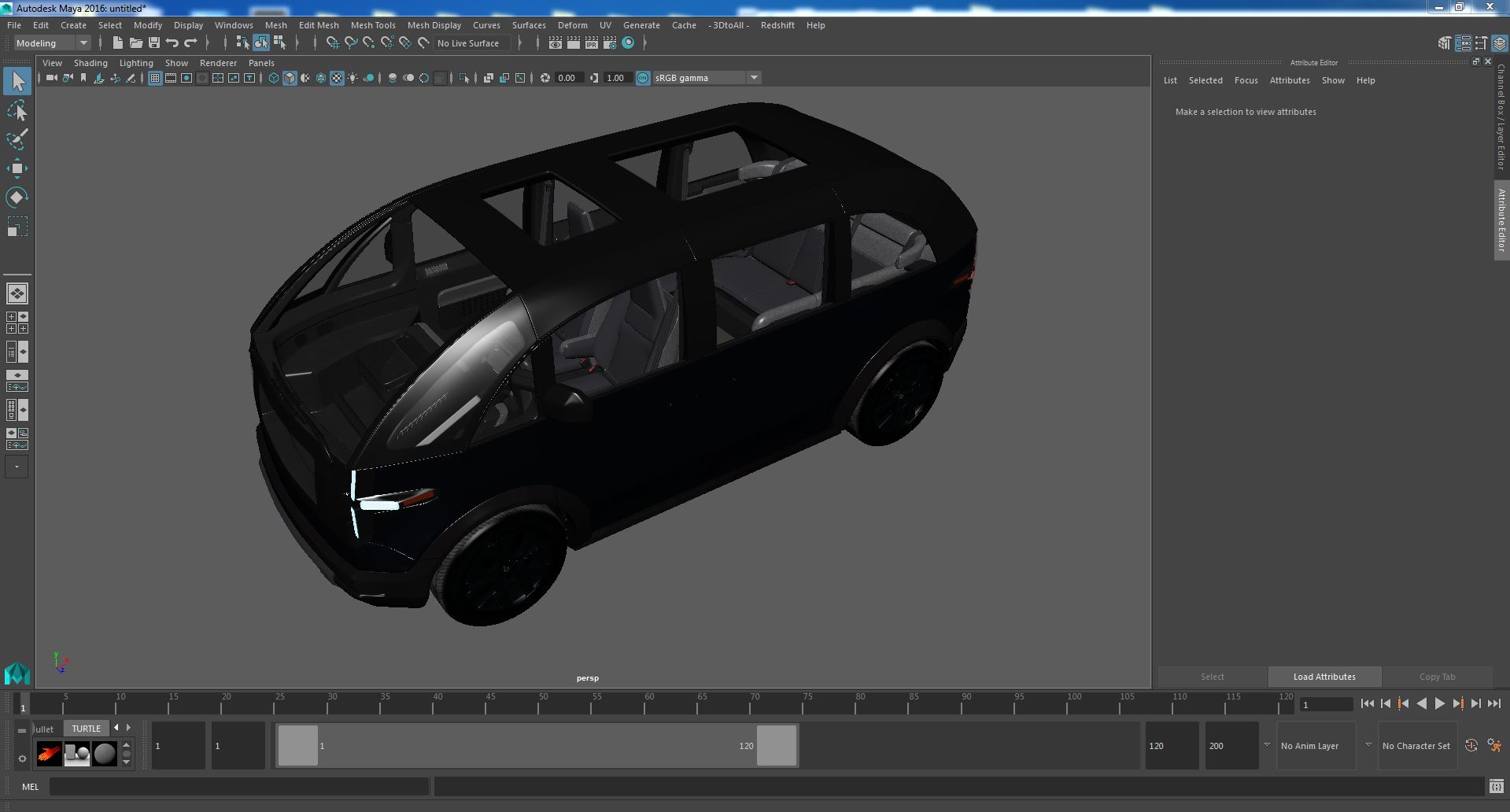
Task: Click select camera icon in viewport
Action: point(51,78)
